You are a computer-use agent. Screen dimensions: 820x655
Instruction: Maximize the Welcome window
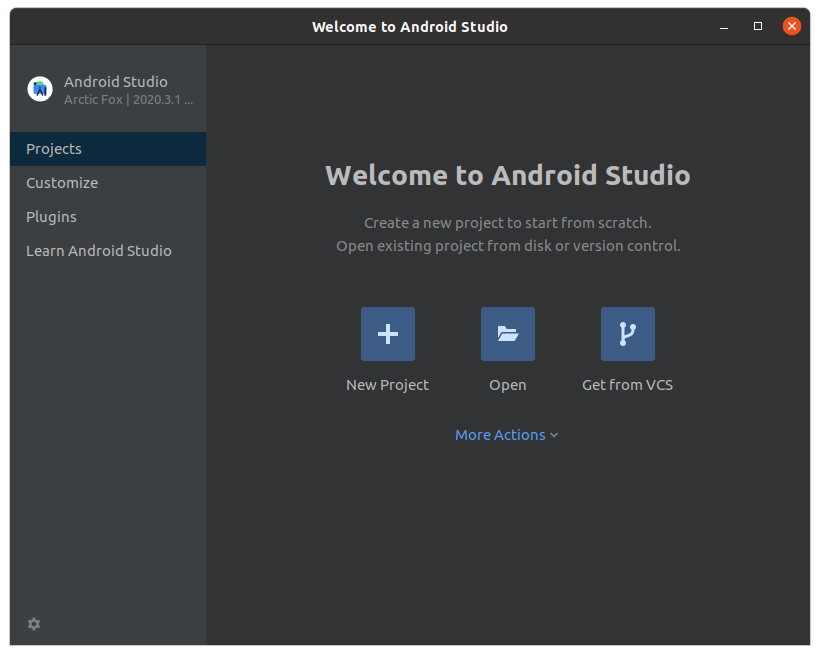(758, 26)
